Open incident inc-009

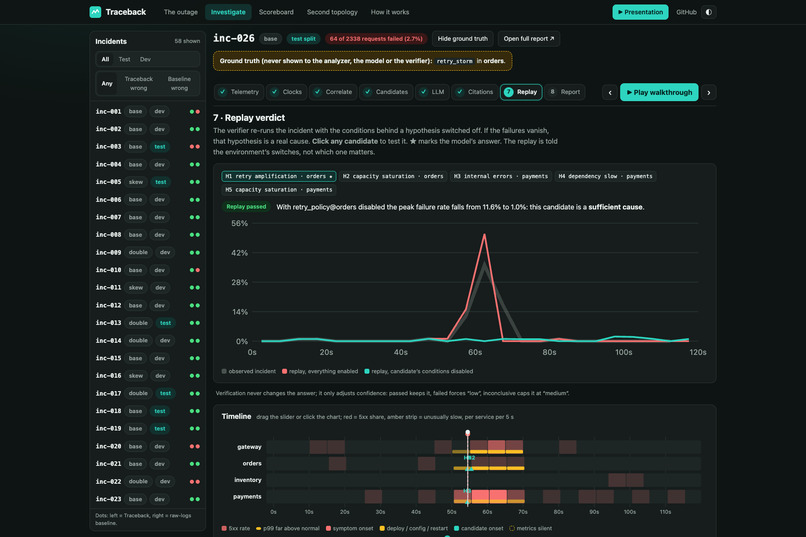point(147,252)
